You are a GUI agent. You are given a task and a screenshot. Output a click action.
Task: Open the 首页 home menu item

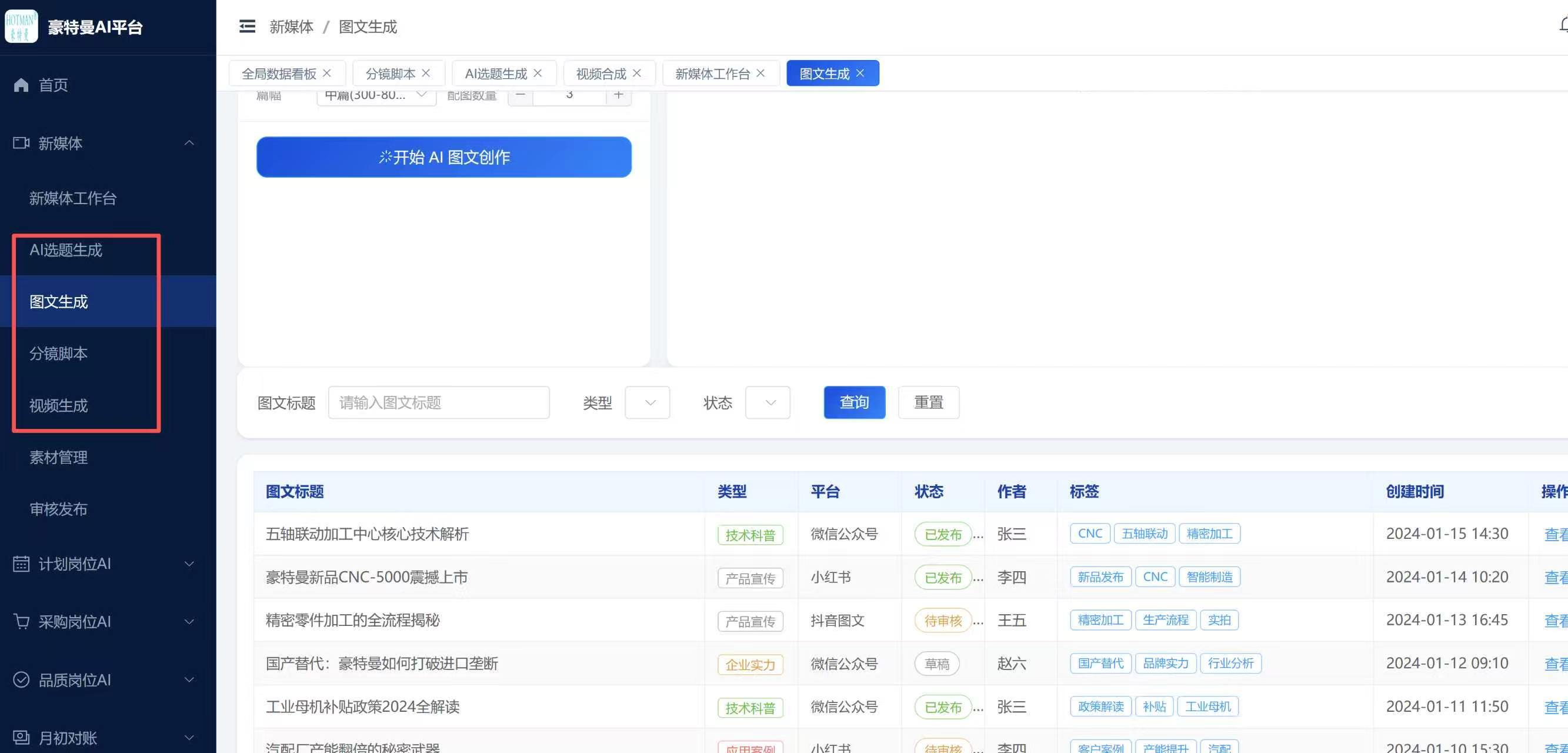(x=108, y=85)
